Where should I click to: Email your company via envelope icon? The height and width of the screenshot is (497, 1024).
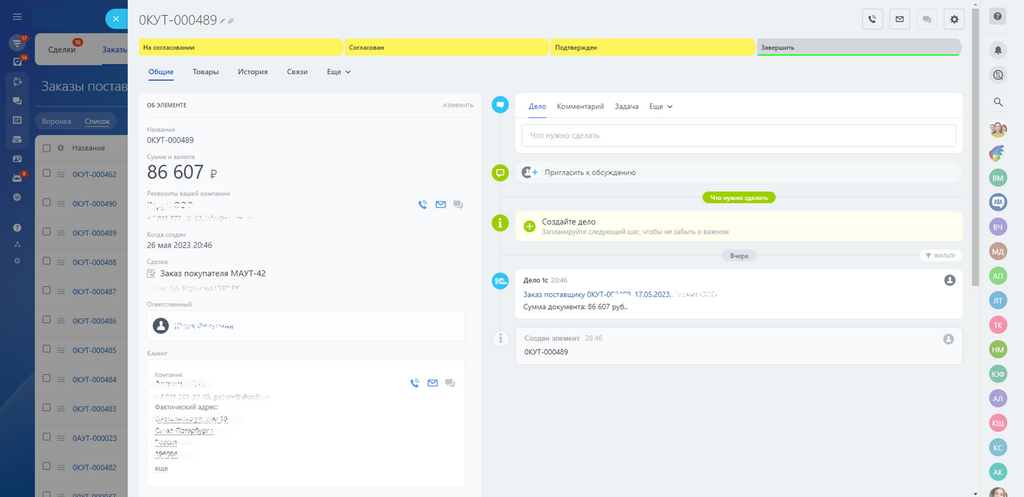click(440, 204)
